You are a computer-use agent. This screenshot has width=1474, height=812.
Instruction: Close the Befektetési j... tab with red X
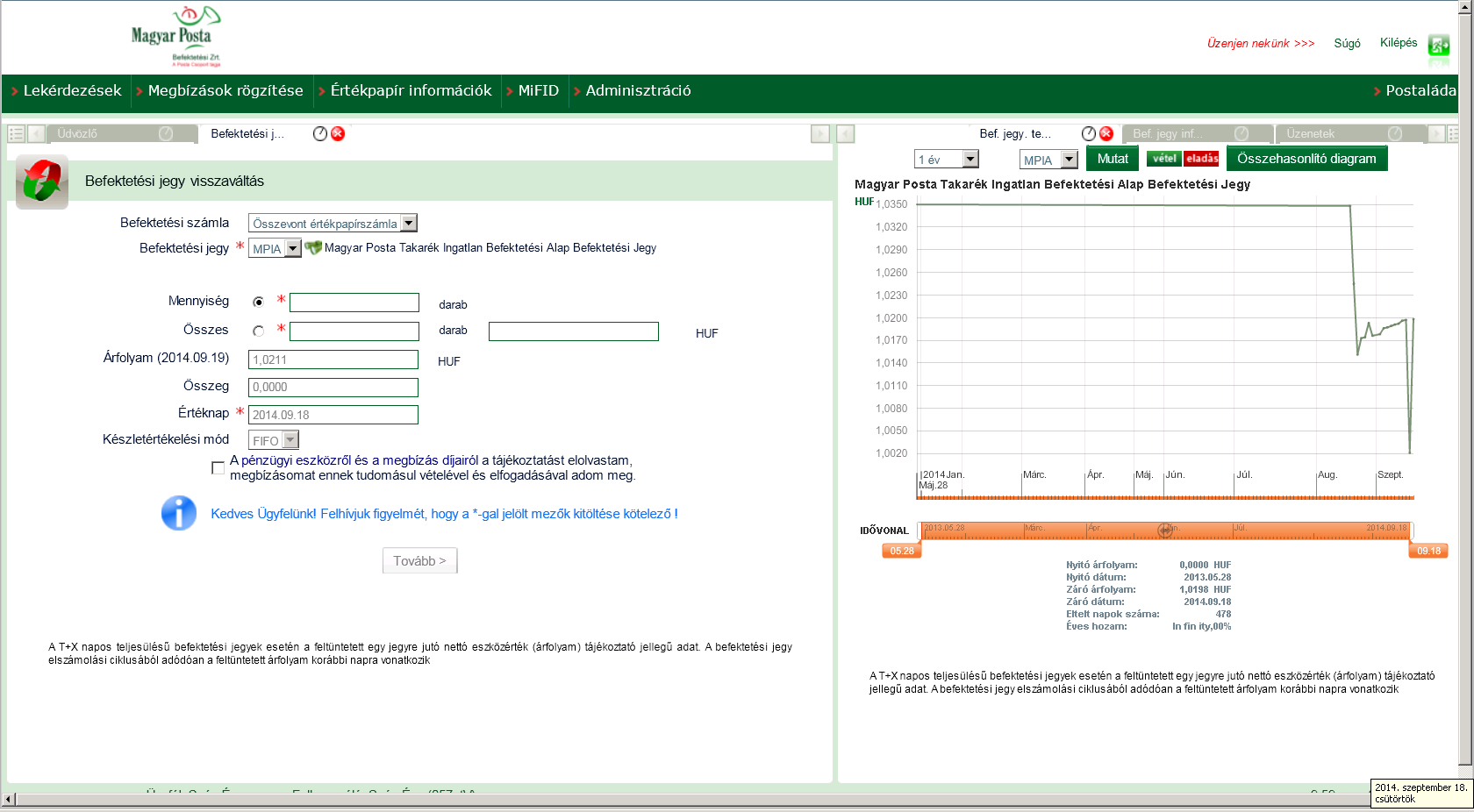(338, 133)
